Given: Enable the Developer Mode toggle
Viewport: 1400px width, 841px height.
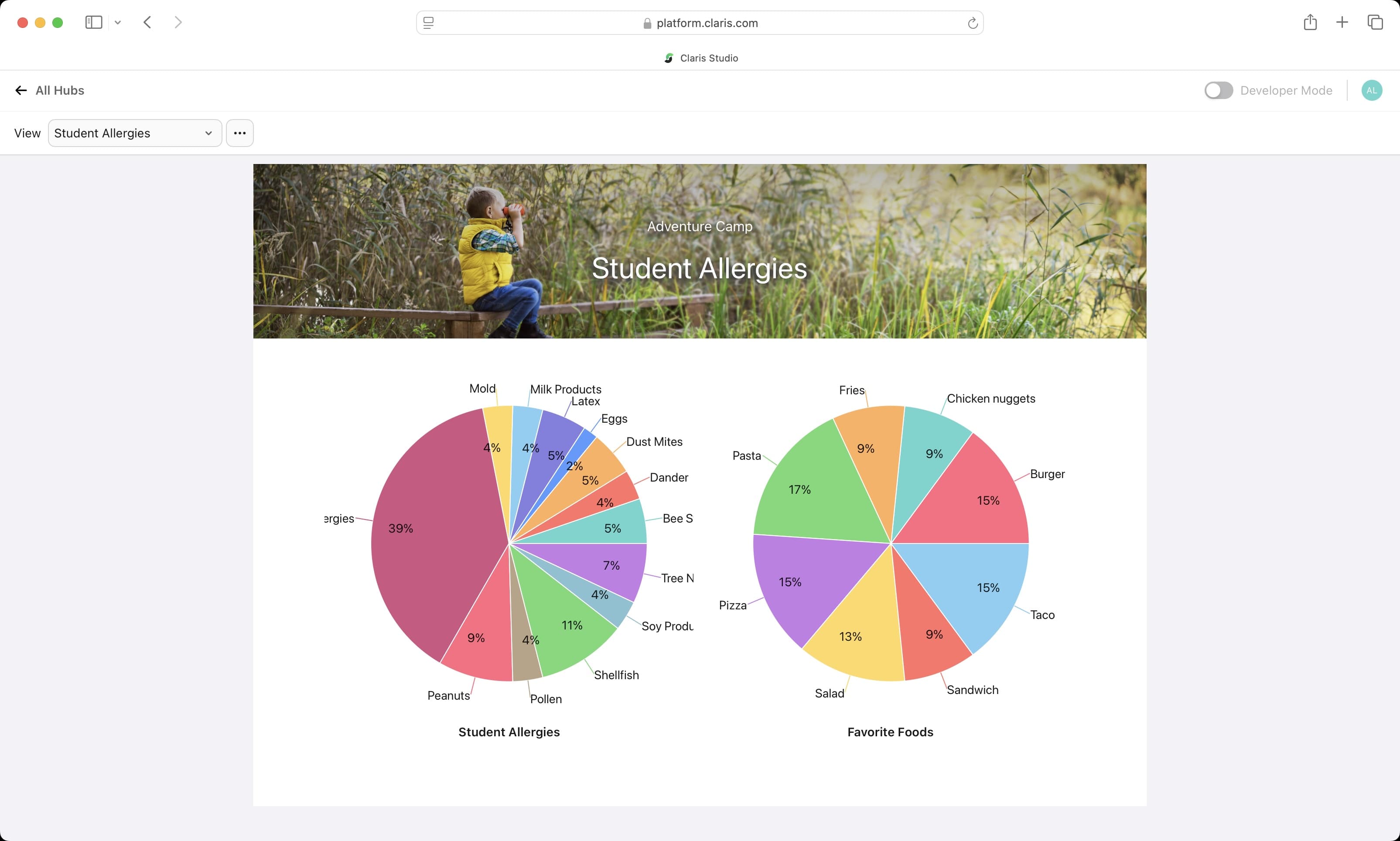Looking at the screenshot, I should 1218,91.
